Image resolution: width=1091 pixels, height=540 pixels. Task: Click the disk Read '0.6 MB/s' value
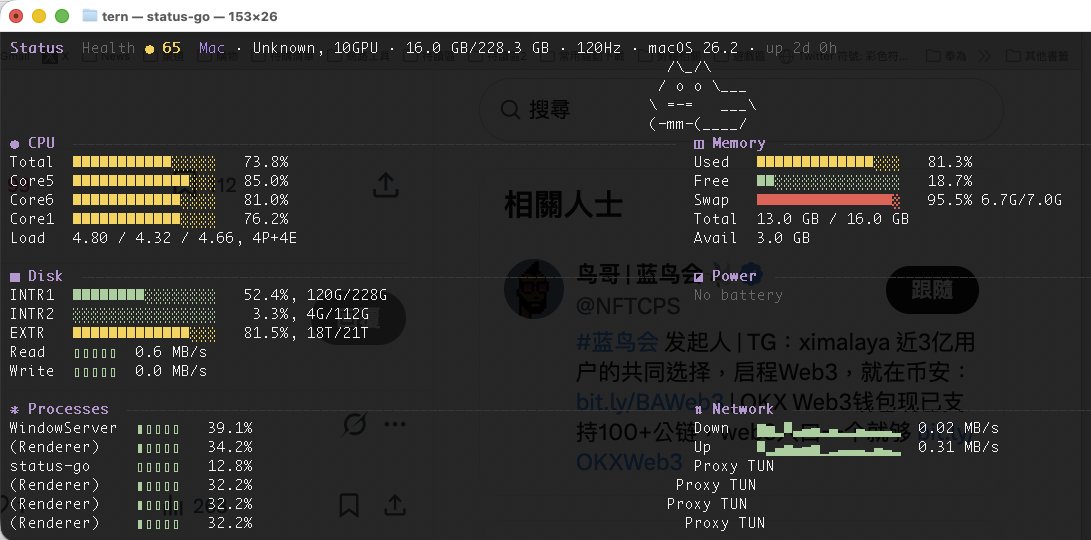point(171,352)
